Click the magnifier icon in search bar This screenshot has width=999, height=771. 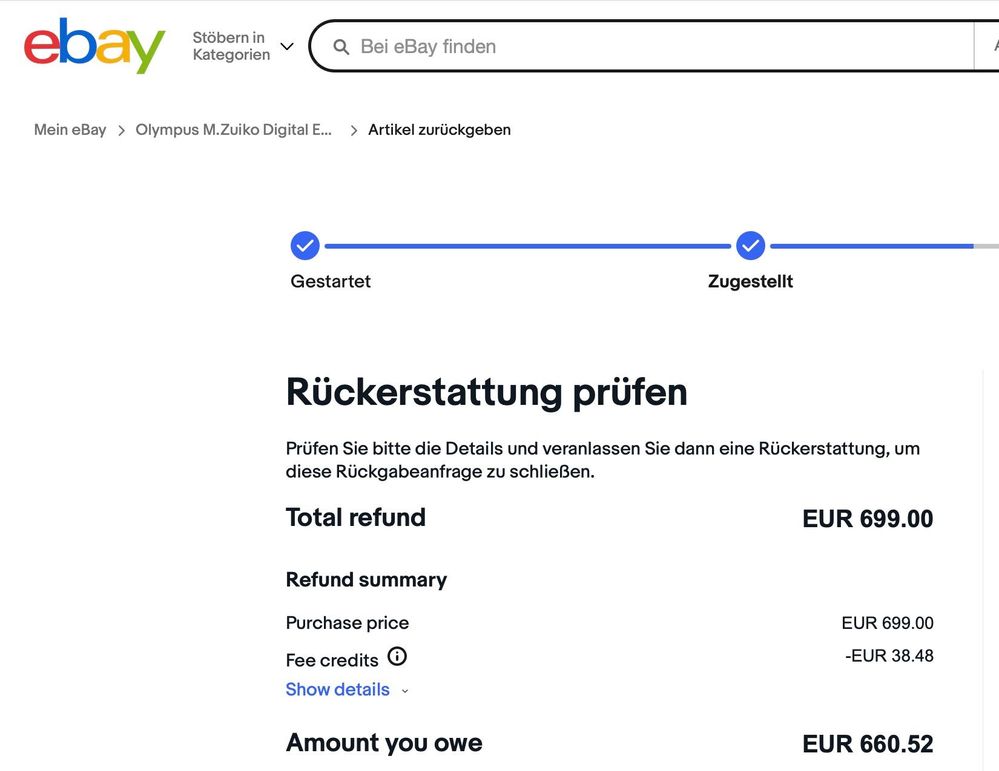(x=341, y=47)
